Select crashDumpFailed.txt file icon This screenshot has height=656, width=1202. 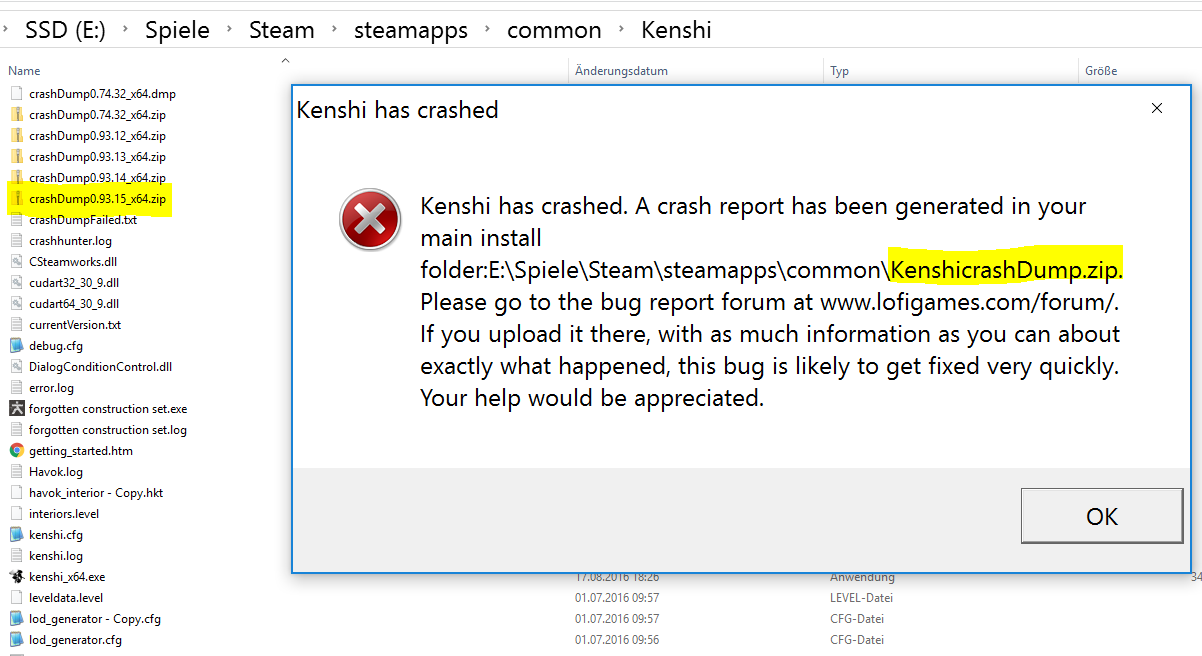click(16, 219)
